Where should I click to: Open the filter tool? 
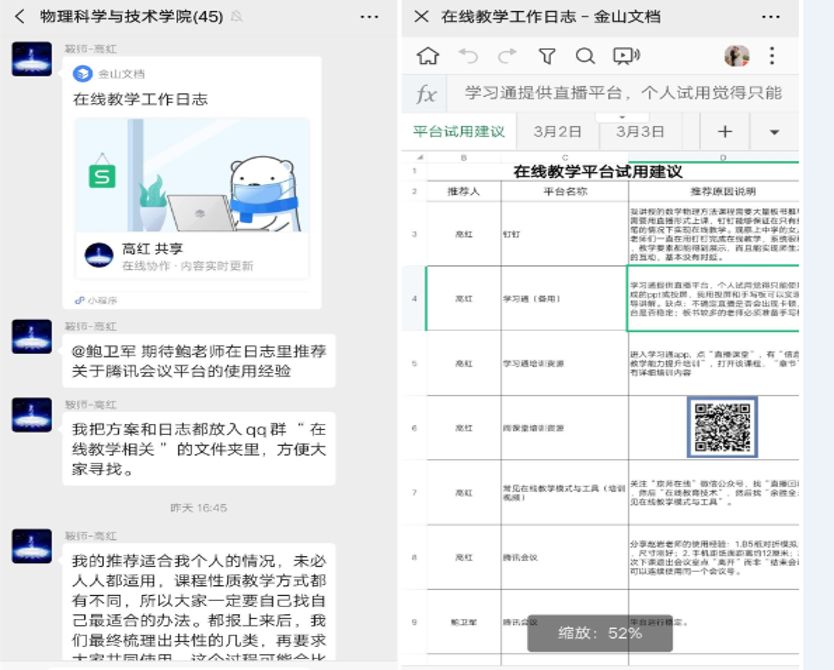pos(546,56)
